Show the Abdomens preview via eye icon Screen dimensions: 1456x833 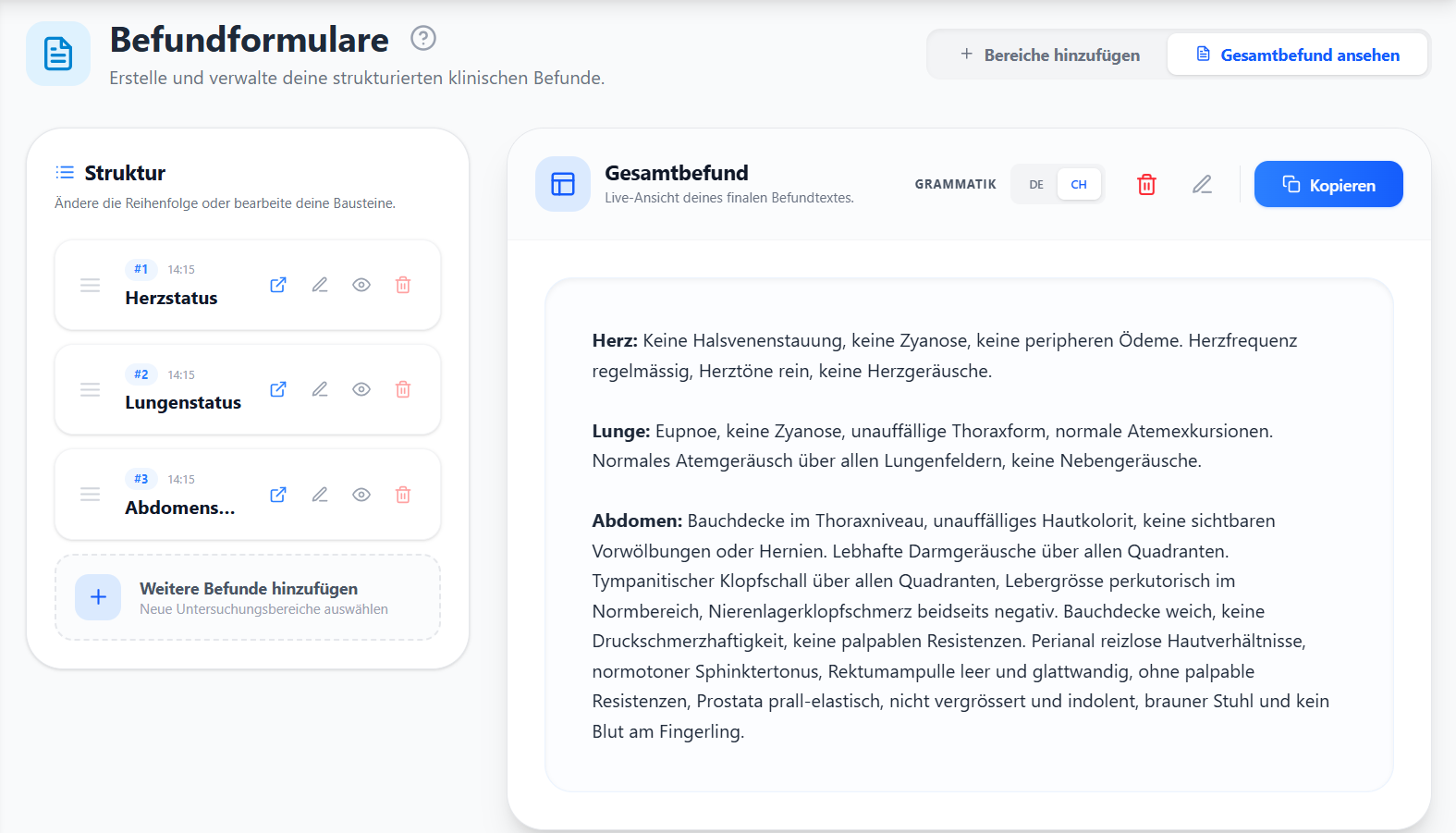(361, 494)
